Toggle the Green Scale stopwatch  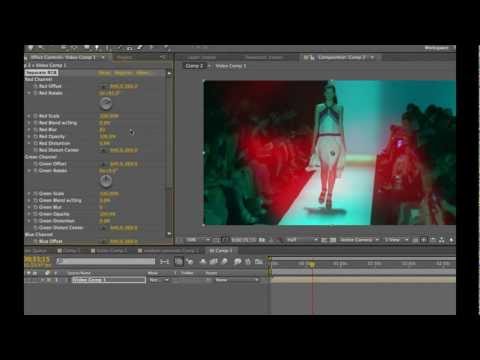click(x=35, y=194)
